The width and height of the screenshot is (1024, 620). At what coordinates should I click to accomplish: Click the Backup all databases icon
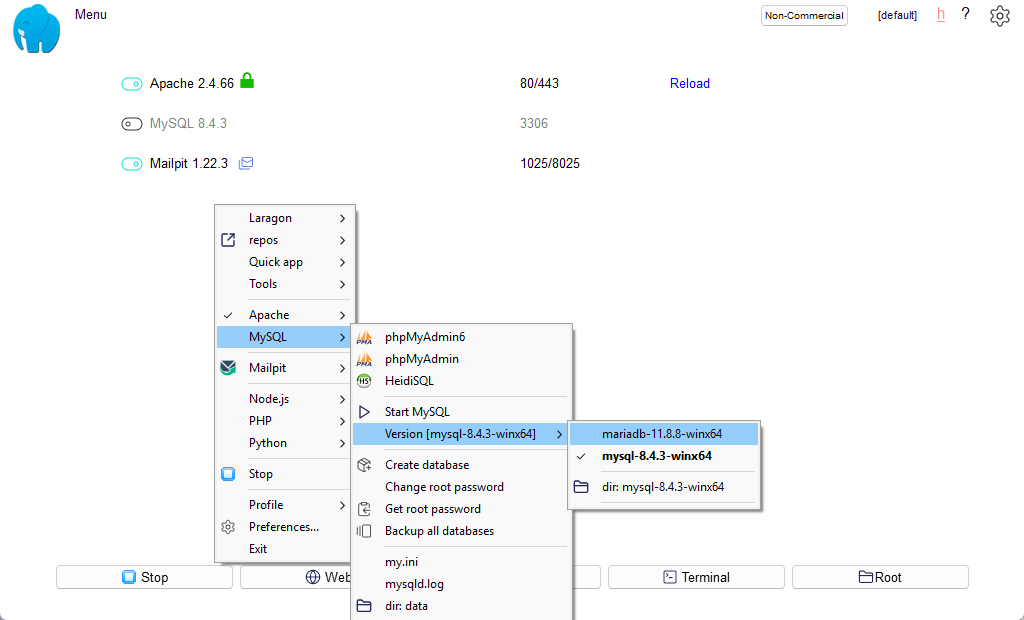[x=364, y=531]
